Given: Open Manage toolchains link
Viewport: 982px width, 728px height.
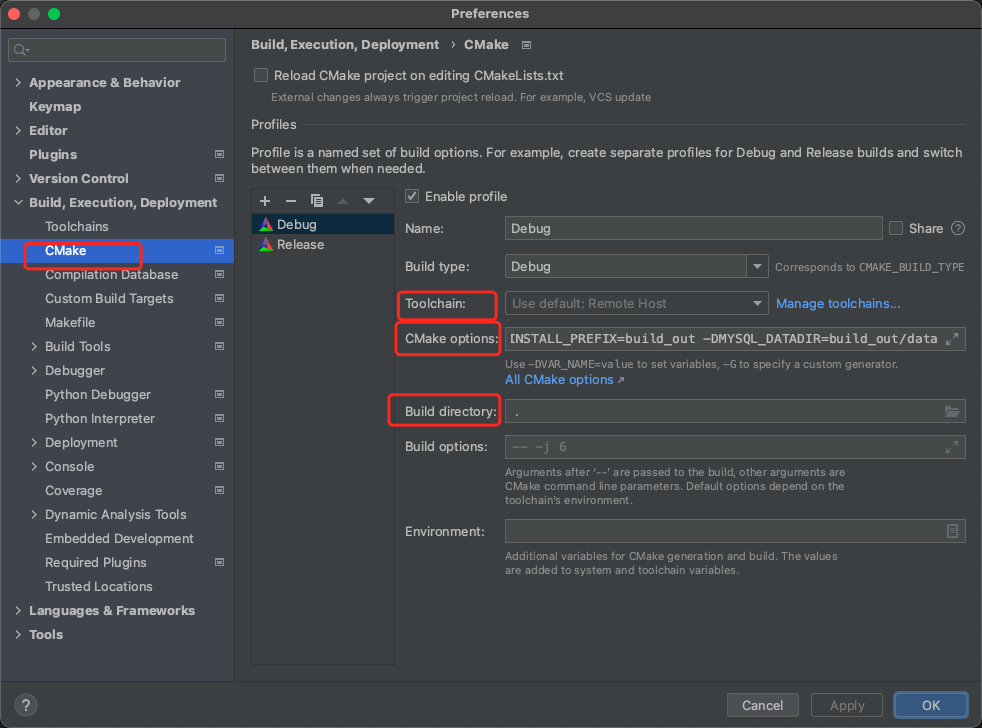Looking at the screenshot, I should pos(838,303).
